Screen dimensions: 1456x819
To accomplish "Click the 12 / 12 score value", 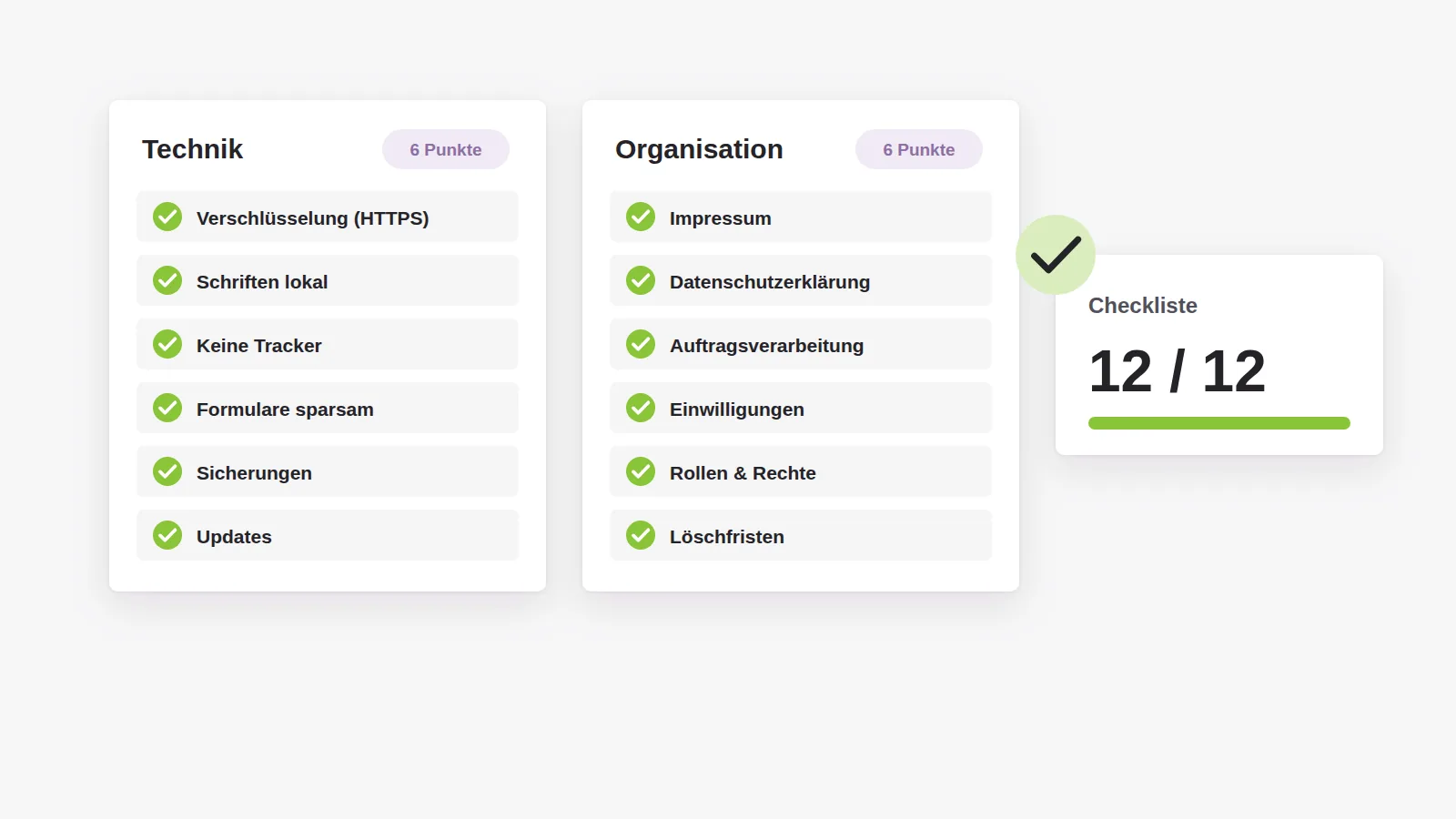I will [1177, 371].
